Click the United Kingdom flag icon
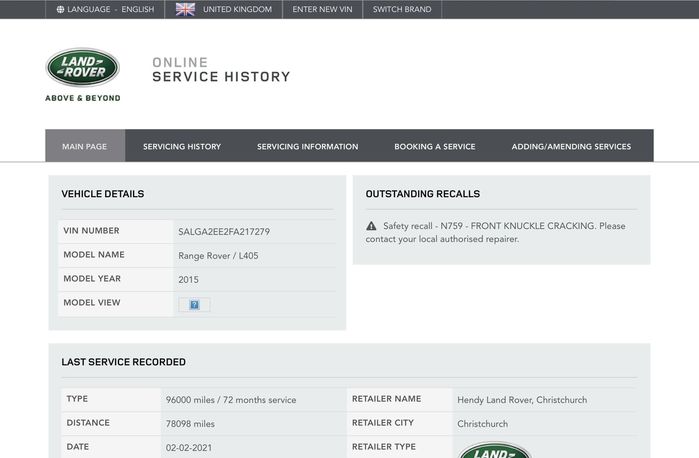699x458 pixels. [185, 9]
